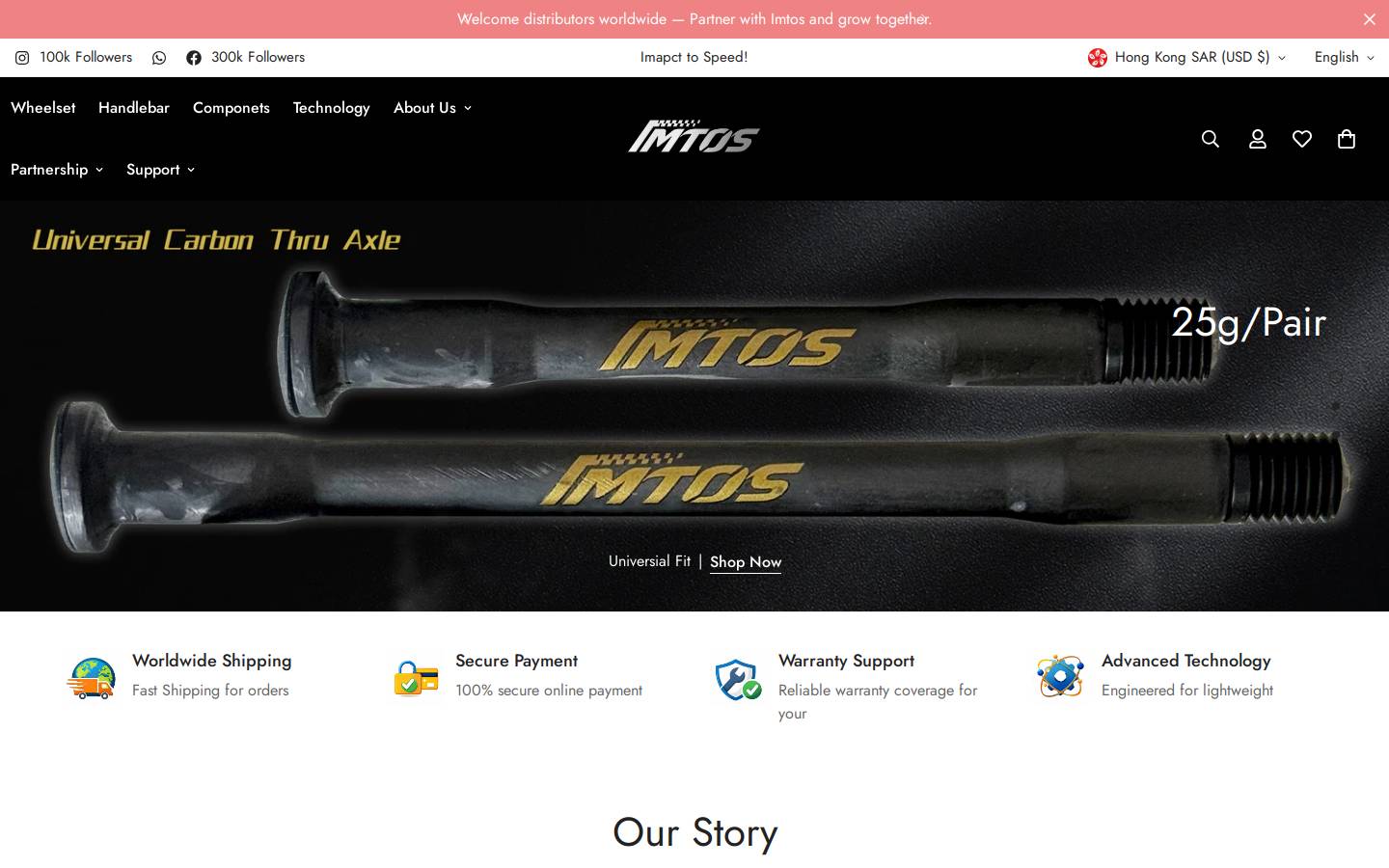1389x868 pixels.
Task: Open the account login icon
Action: (1257, 139)
